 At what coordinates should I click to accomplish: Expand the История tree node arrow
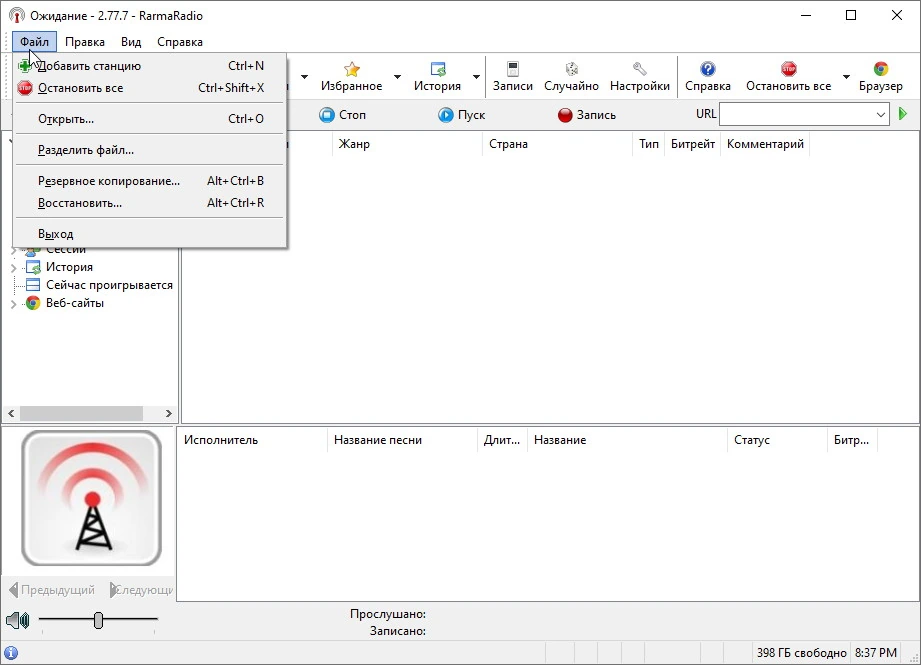point(14,268)
